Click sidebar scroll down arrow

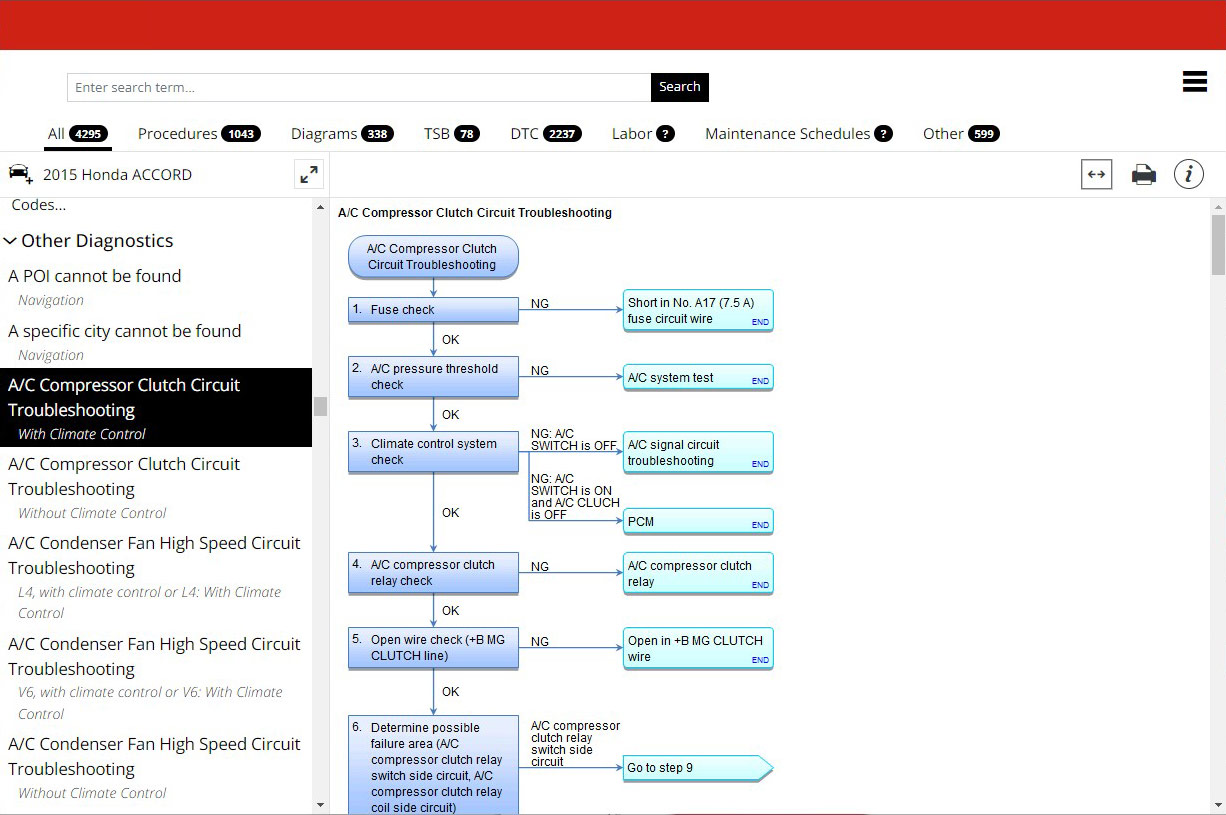320,804
